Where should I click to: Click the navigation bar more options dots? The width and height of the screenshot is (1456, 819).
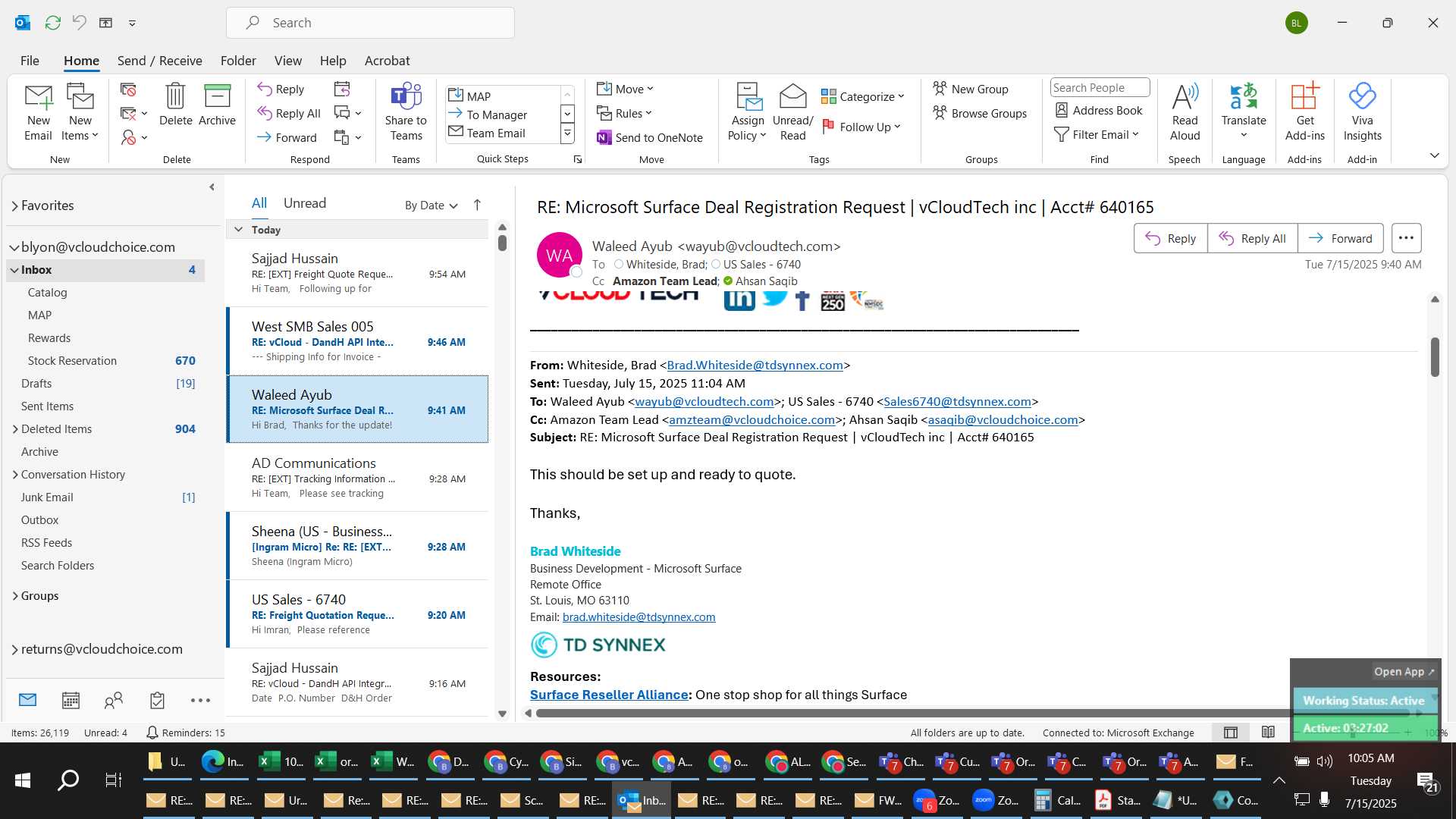pos(200,700)
